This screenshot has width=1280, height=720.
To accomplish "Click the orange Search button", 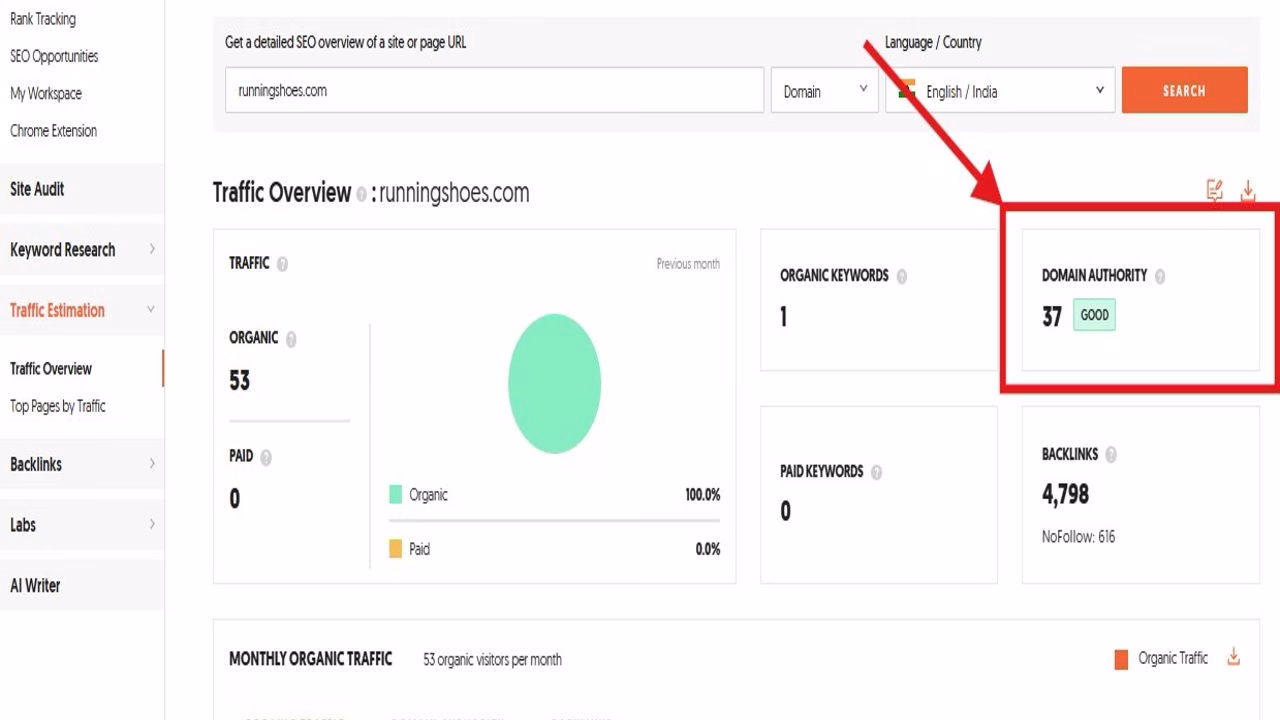I will pyautogui.click(x=1184, y=90).
